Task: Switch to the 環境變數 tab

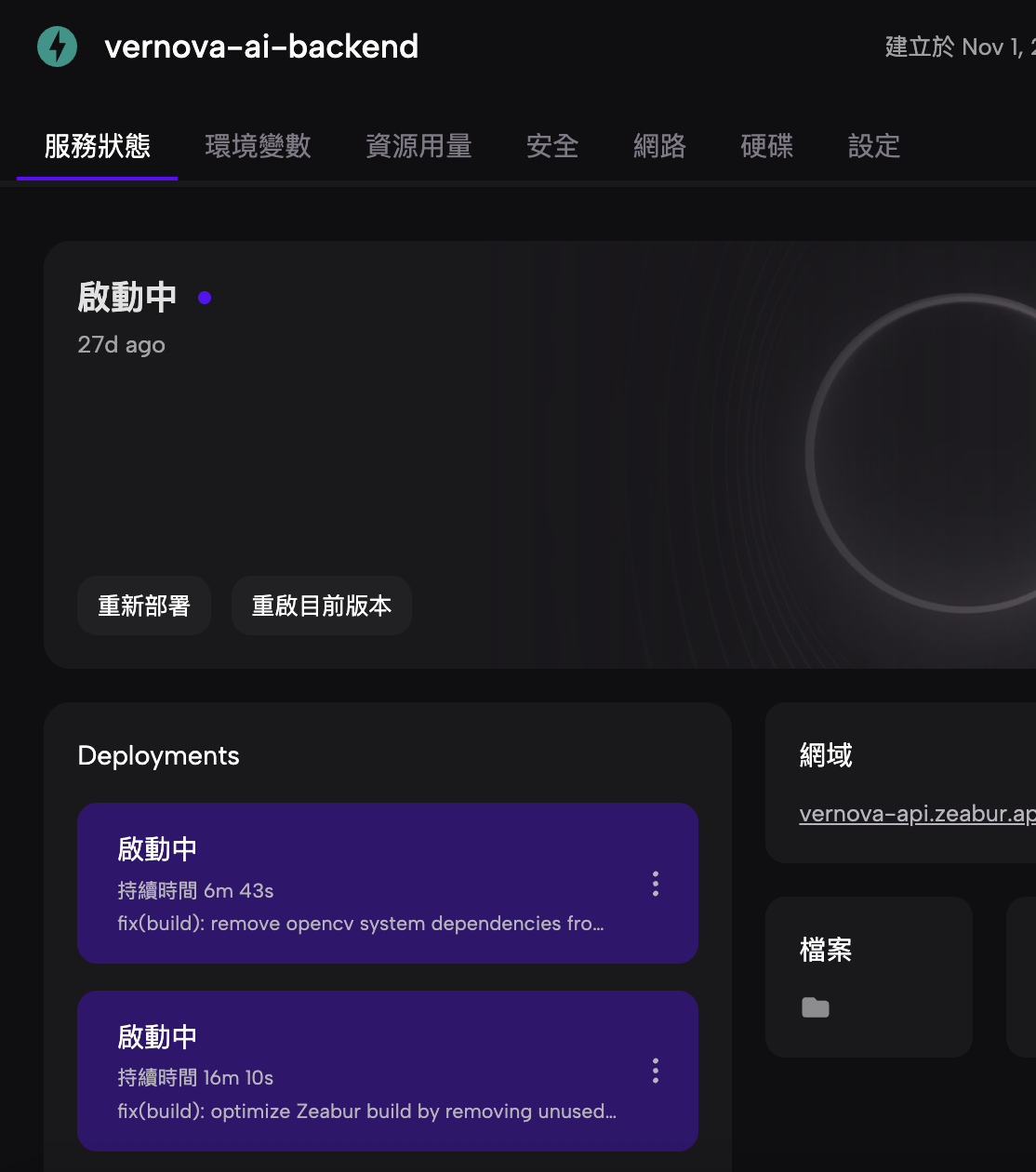Action: point(259,146)
